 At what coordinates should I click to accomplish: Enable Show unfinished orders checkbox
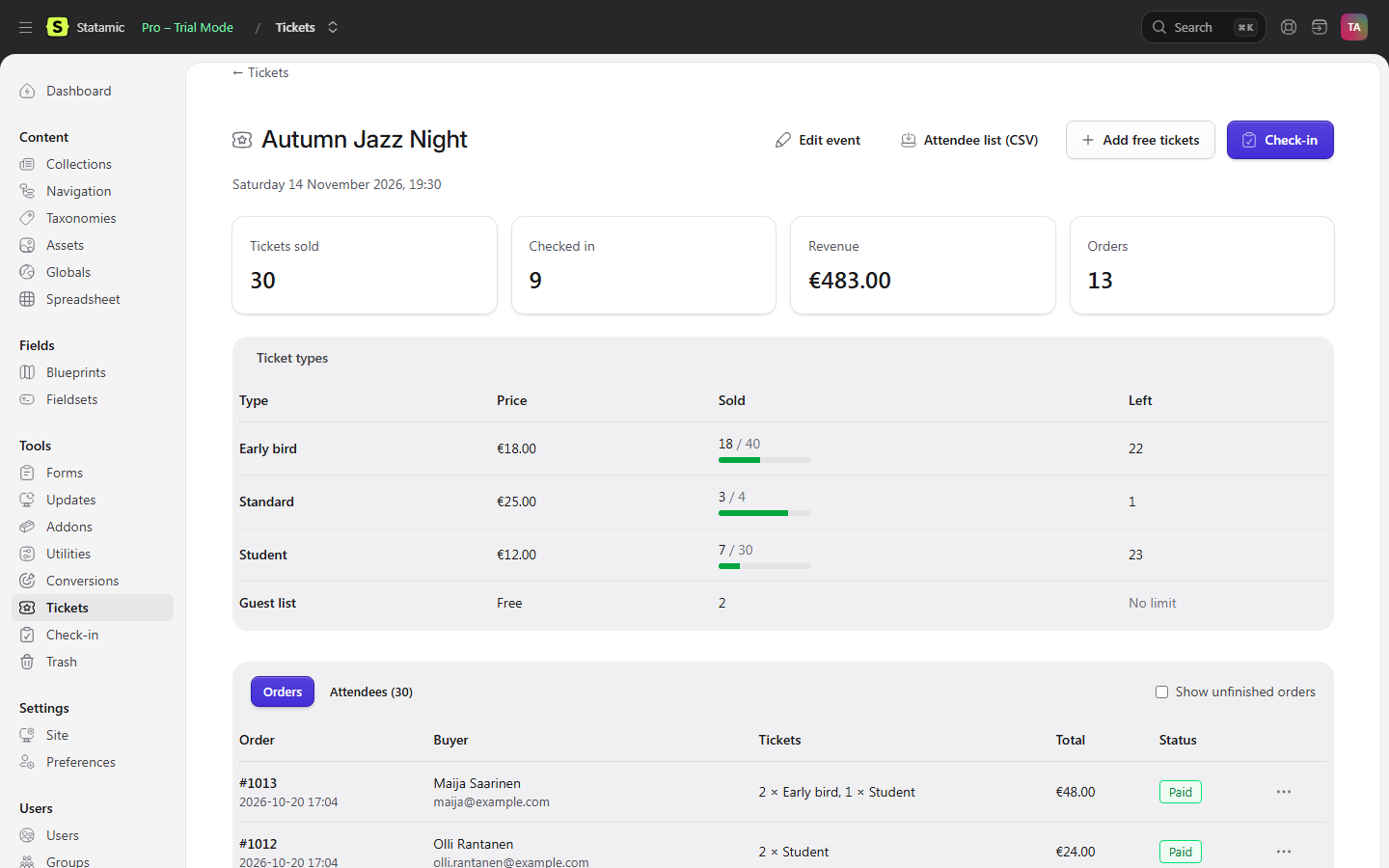point(1161,692)
